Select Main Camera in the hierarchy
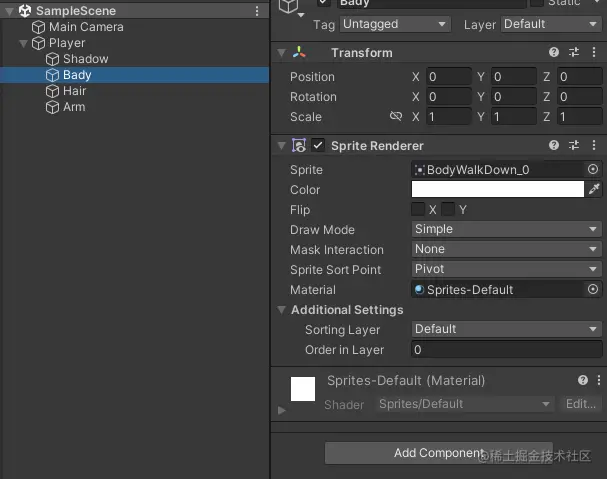The image size is (607, 479). 86,27
